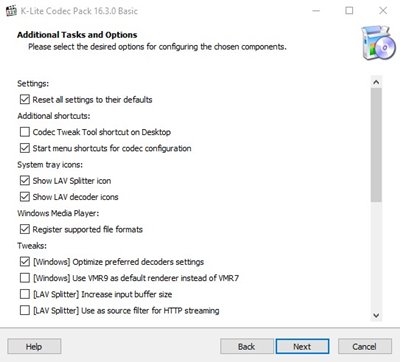Uncheck Optimize preferred decoders settings
The height and width of the screenshot is (362, 400).
pos(25,262)
